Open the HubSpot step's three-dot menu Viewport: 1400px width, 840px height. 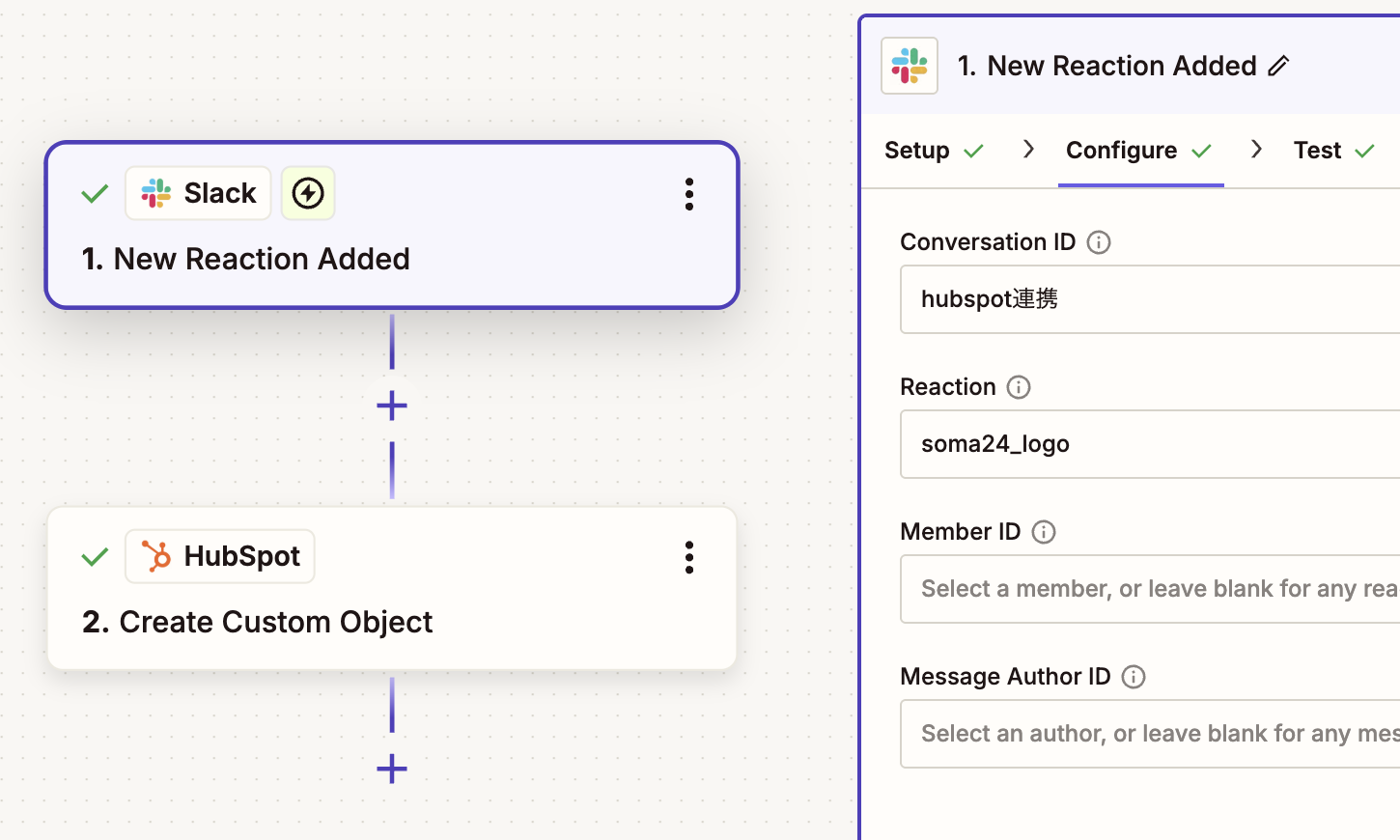pos(688,557)
